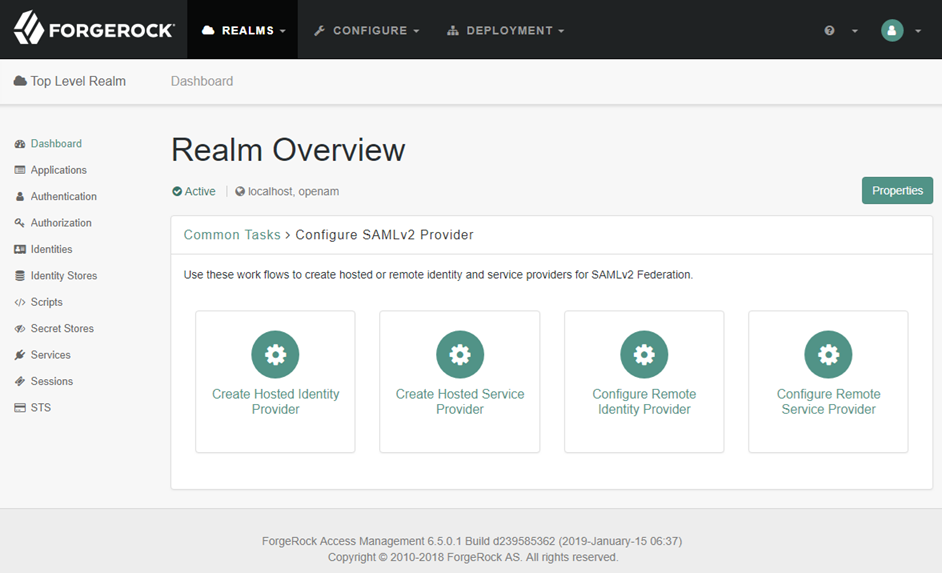Viewport: 942px width, 573px height.
Task: Click the Services plug icon in sidebar
Action: point(20,355)
